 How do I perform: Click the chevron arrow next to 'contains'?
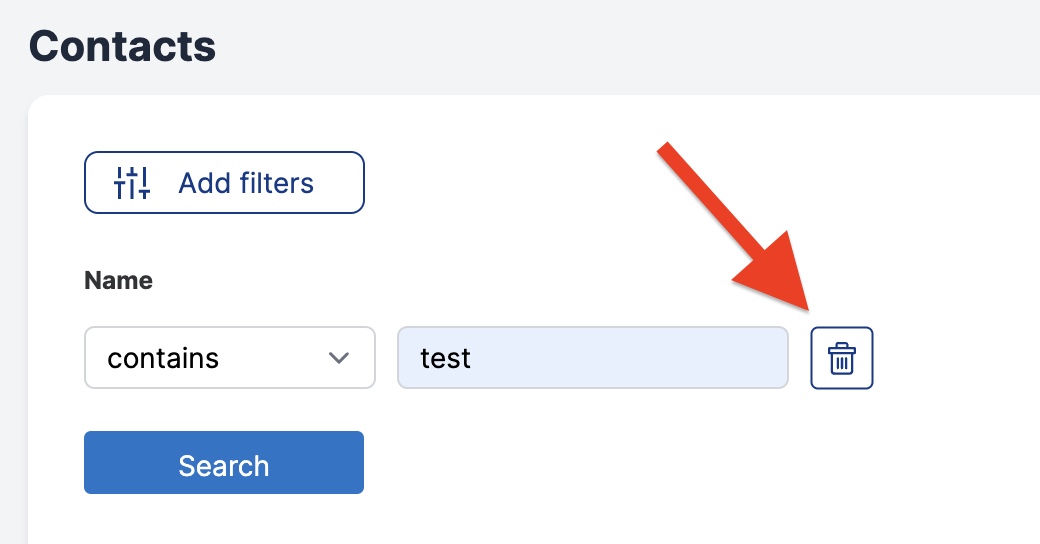click(339, 358)
